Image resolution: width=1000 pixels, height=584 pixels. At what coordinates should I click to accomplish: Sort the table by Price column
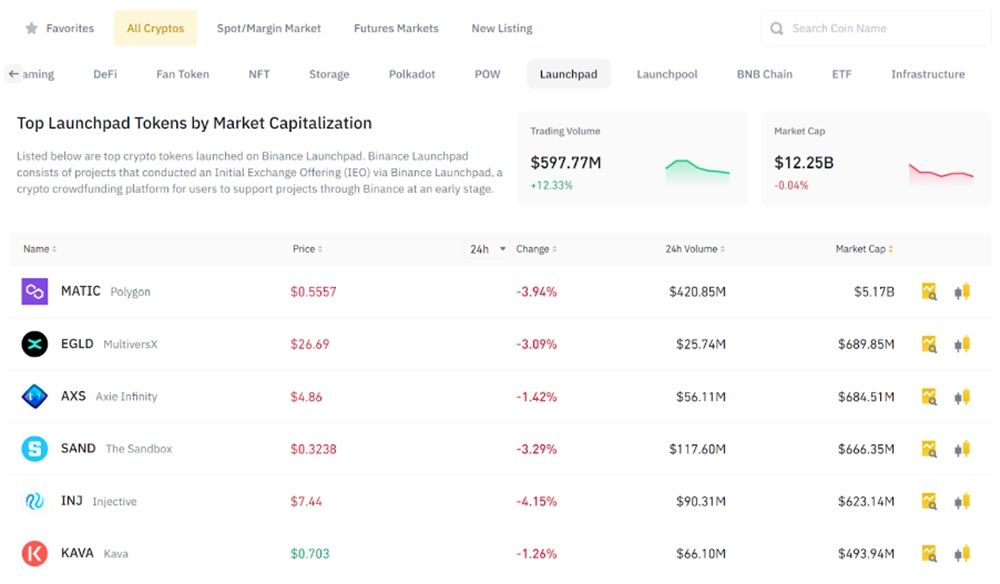pos(307,249)
